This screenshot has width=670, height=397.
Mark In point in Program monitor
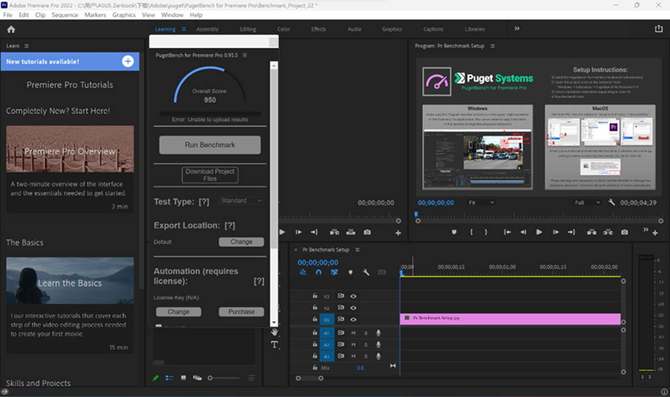coord(471,232)
